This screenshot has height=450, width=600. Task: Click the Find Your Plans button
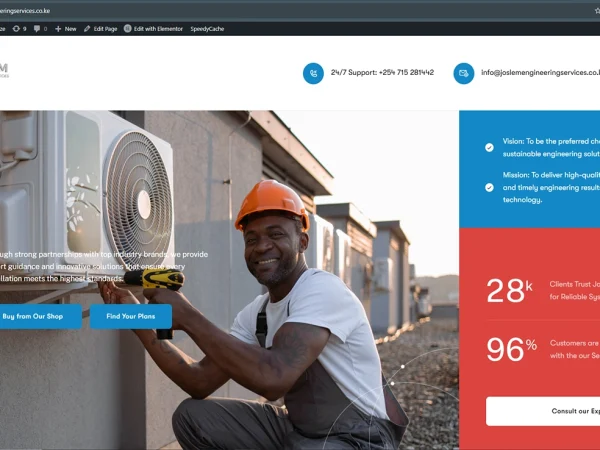point(131,316)
